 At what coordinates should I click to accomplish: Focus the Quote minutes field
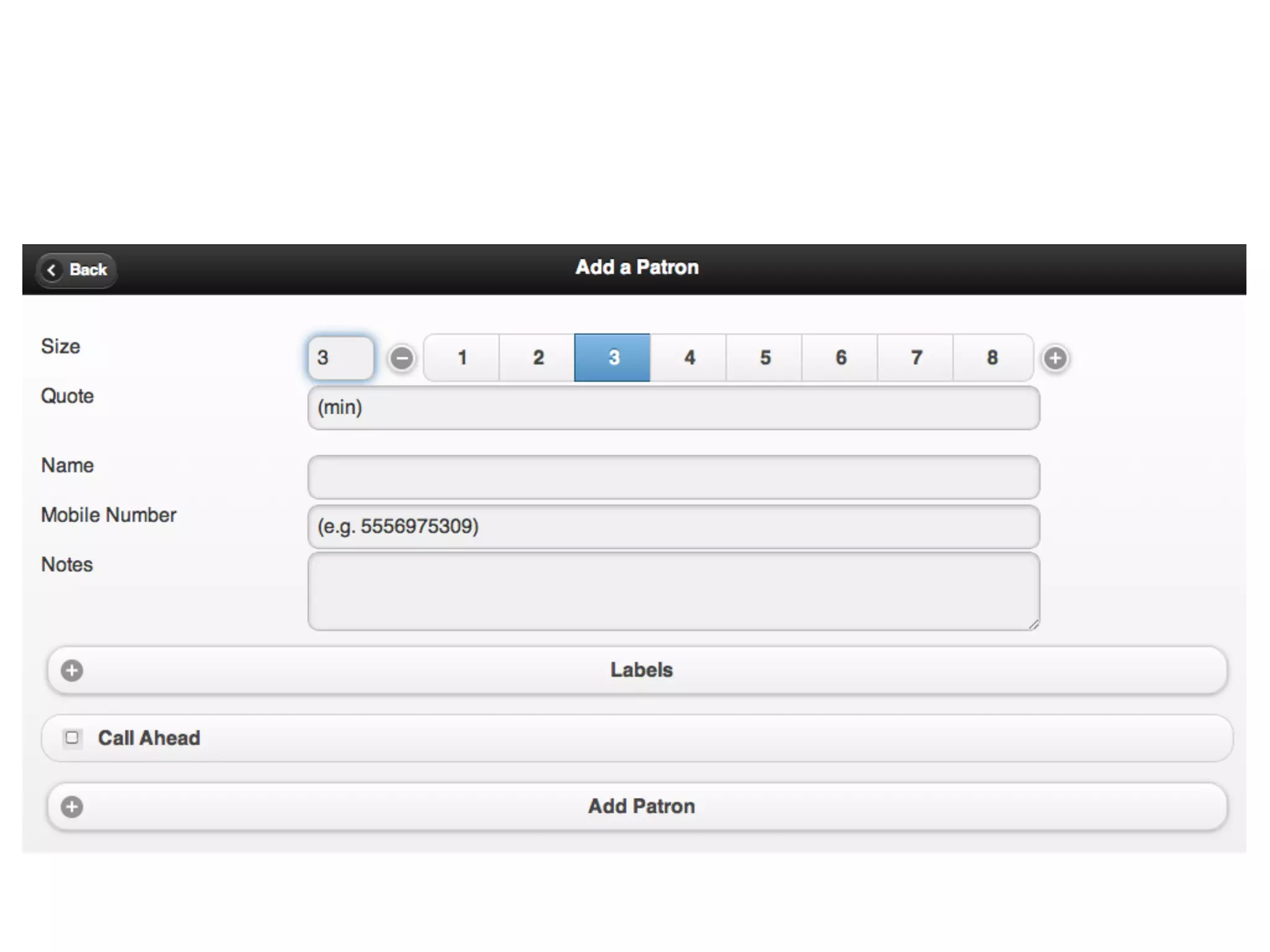673,408
